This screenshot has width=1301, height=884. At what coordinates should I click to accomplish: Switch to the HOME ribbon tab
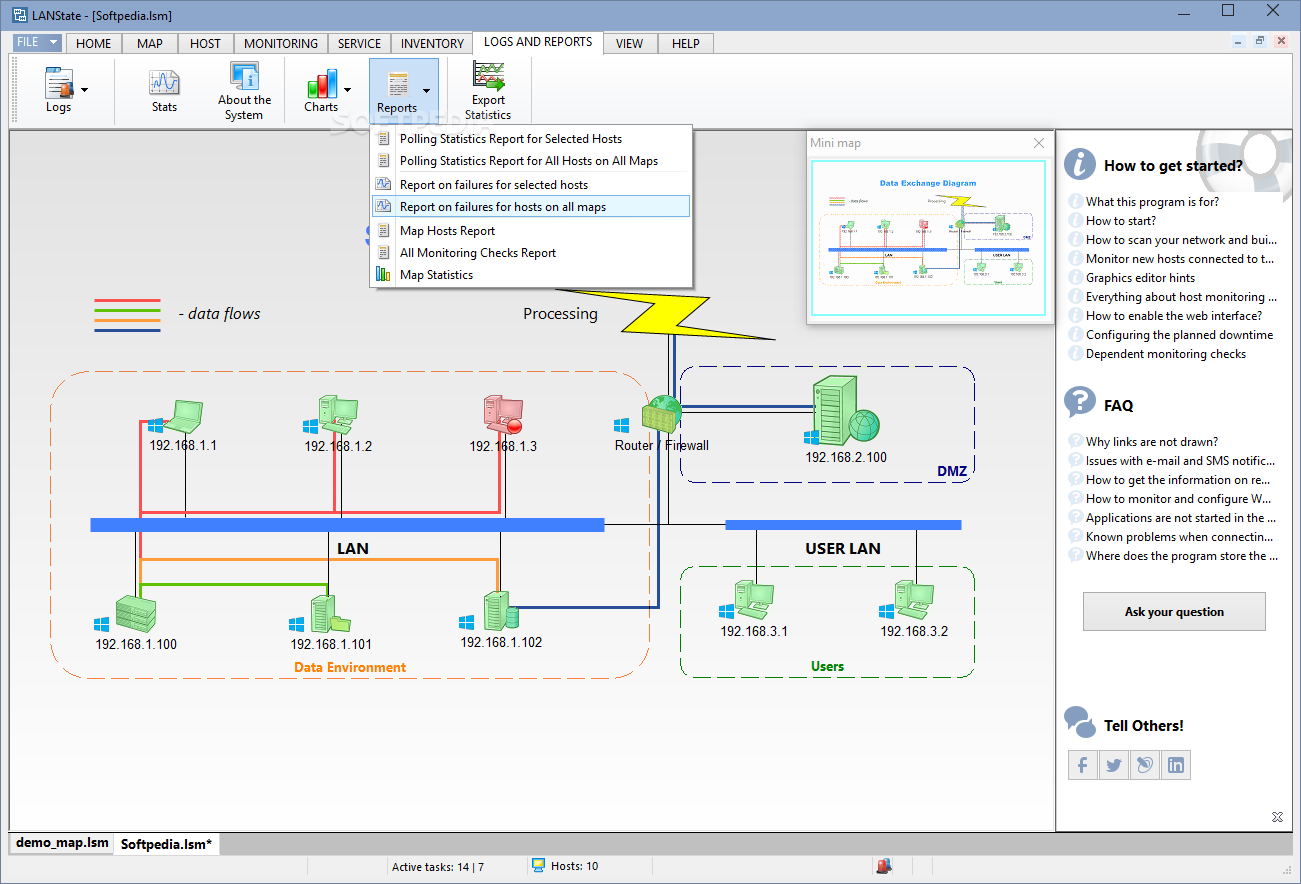click(x=94, y=43)
